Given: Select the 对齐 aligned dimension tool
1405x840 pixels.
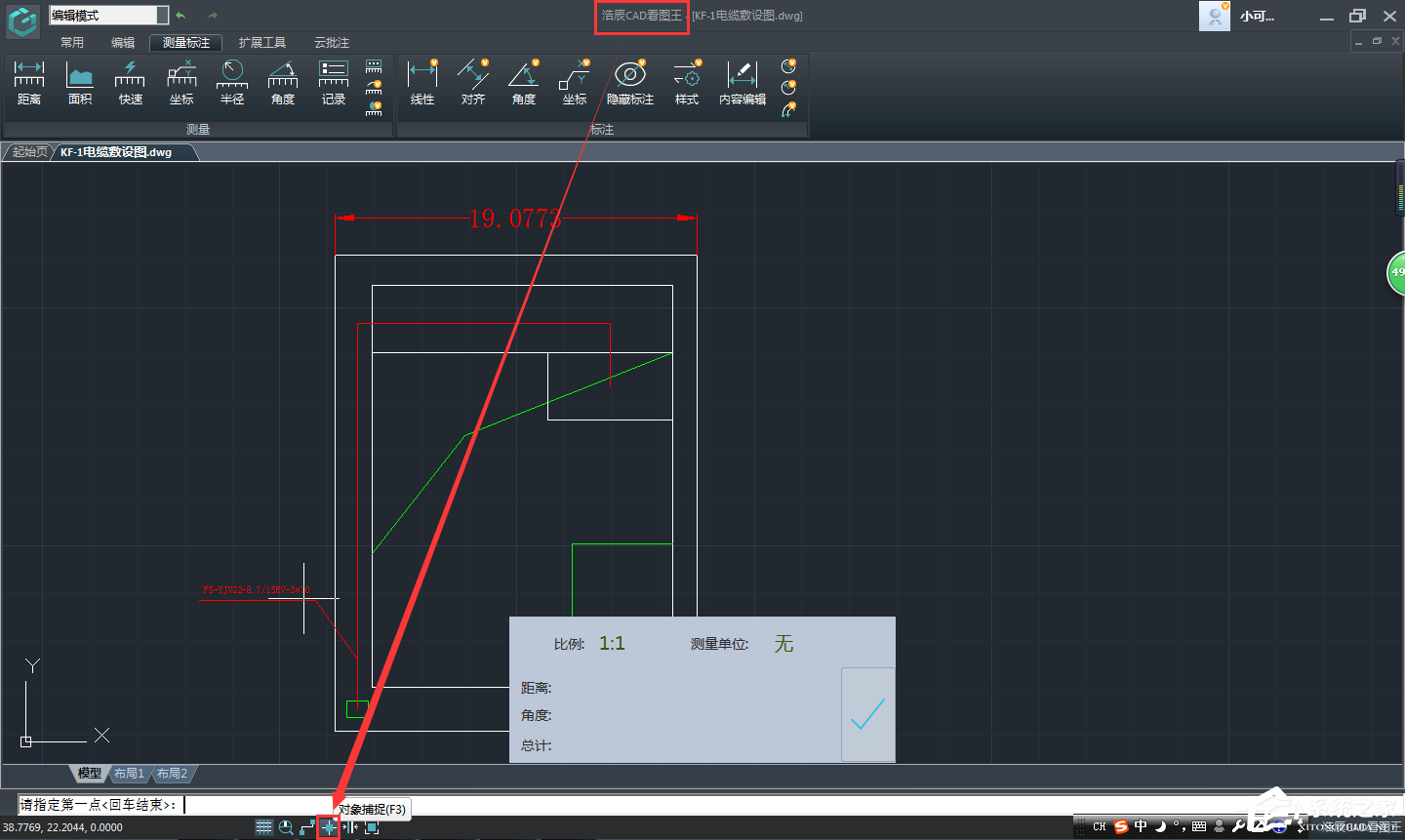Looking at the screenshot, I should (473, 83).
